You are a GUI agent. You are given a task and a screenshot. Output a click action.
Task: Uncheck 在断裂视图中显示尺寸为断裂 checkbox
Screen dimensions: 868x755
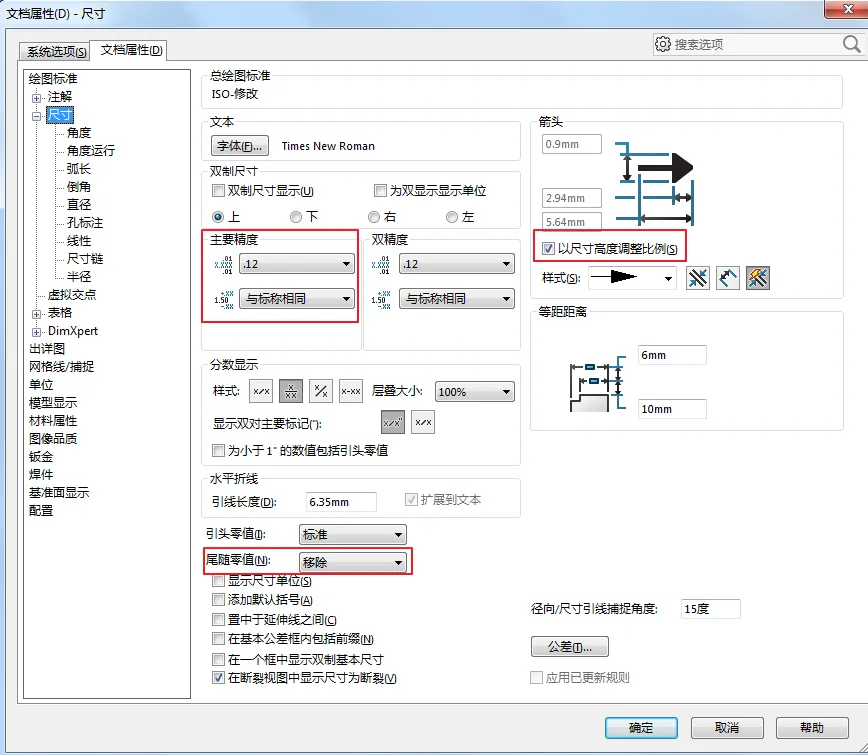(219, 678)
